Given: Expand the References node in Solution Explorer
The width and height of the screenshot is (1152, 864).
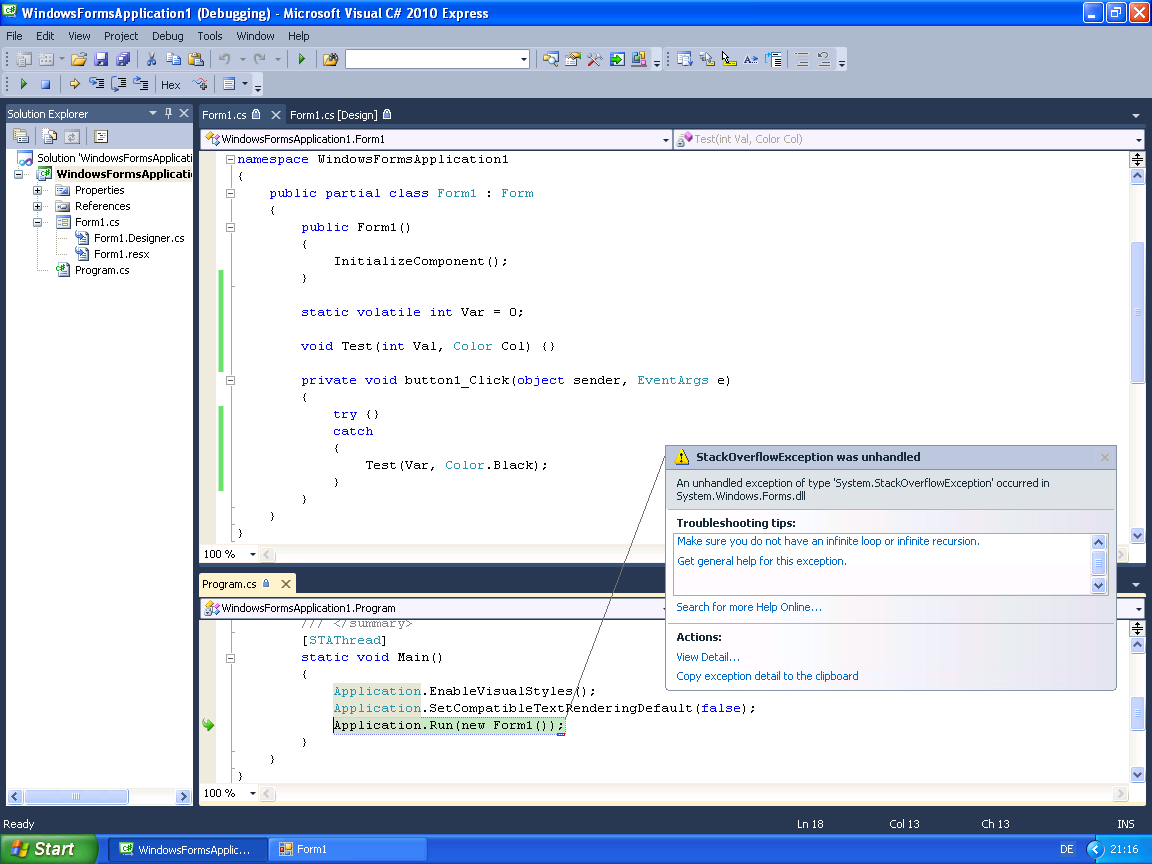Looking at the screenshot, I should [37, 206].
